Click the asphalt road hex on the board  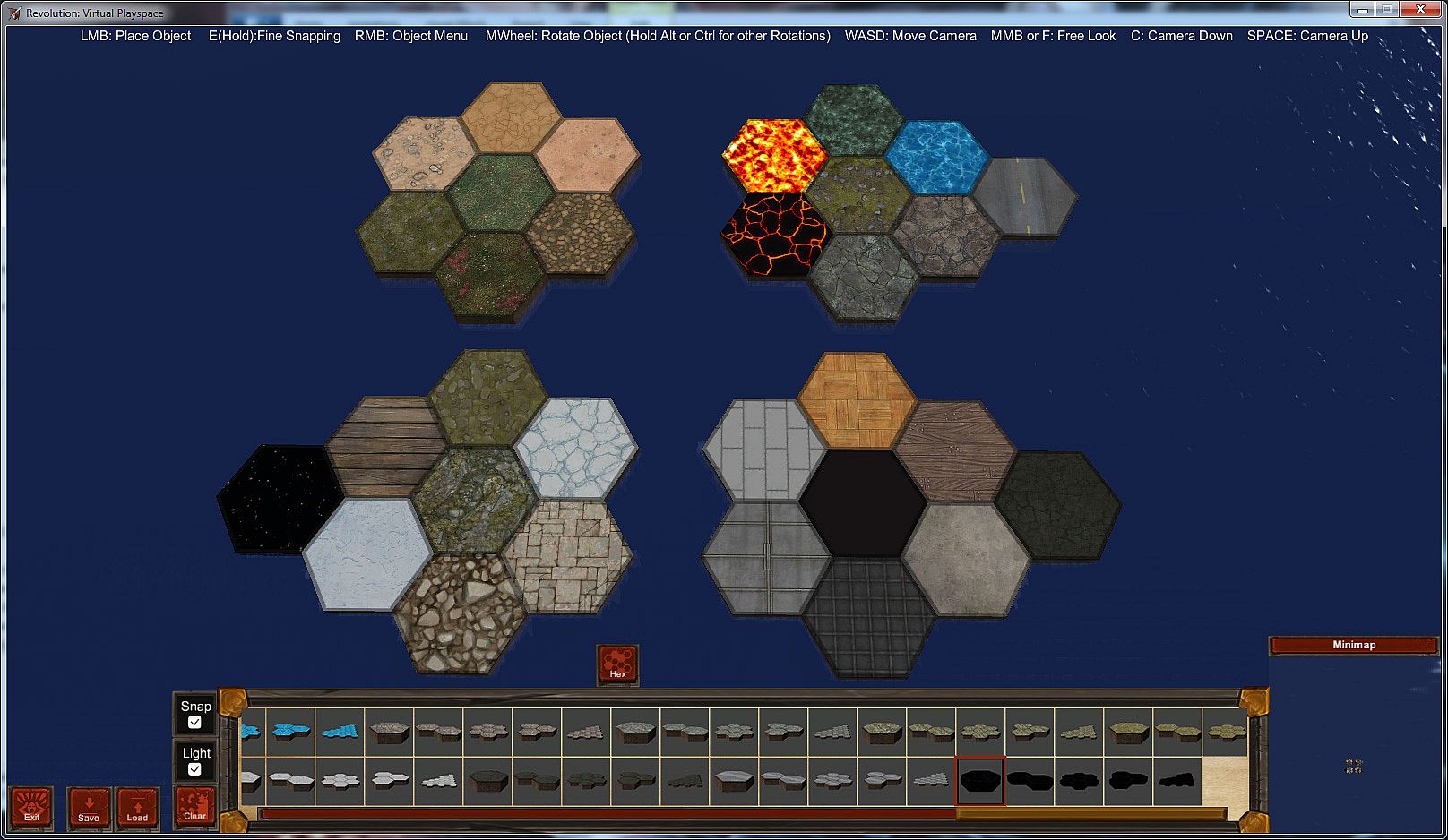click(x=1025, y=196)
